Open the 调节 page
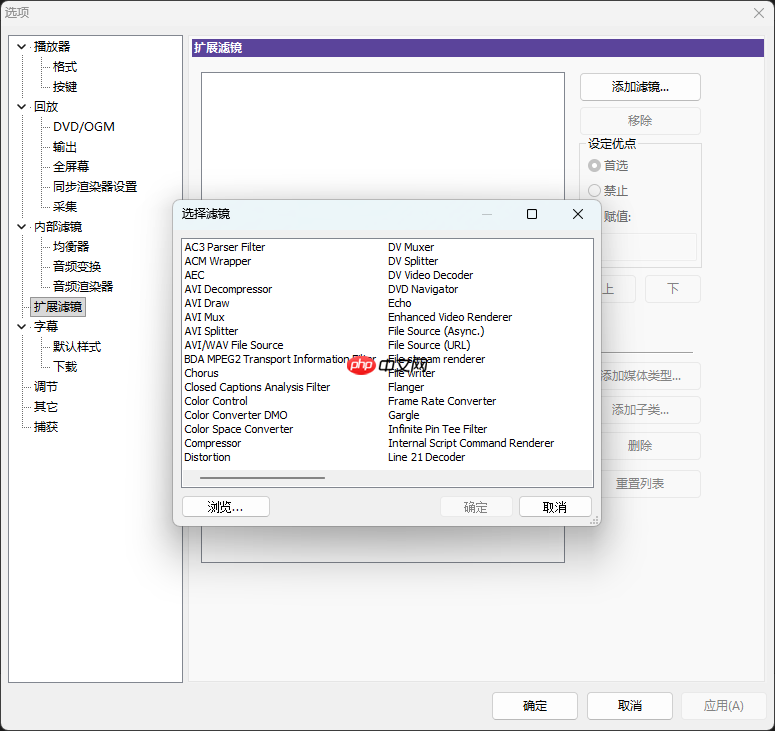The height and width of the screenshot is (731, 775). (45, 387)
